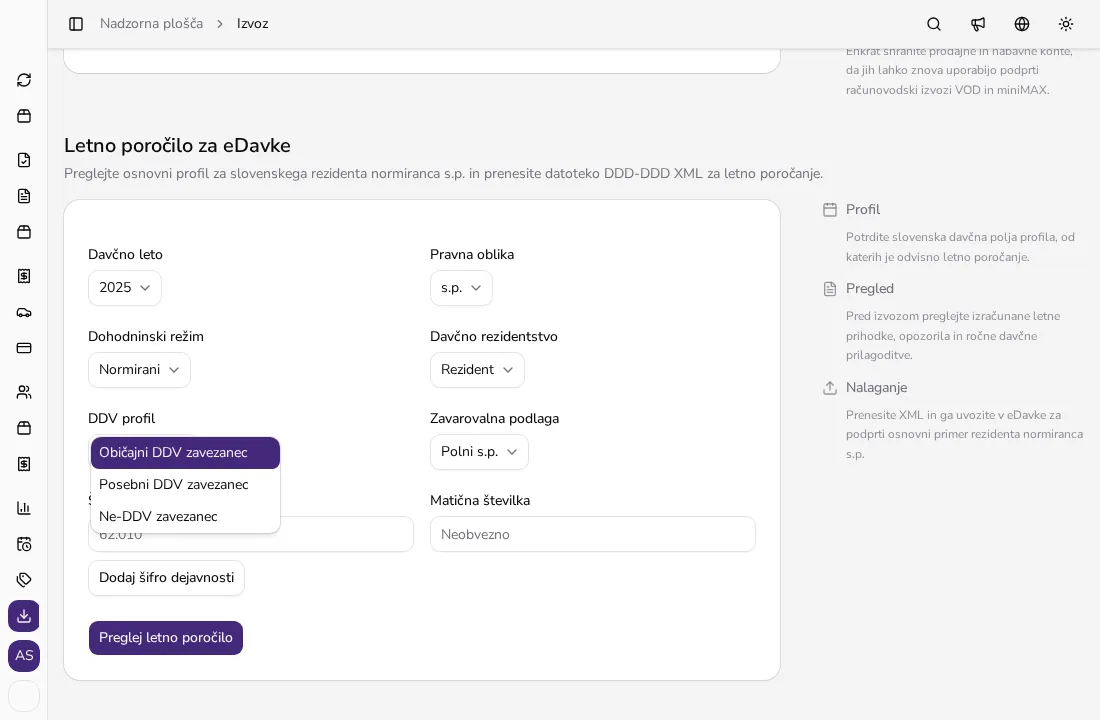Click the Zavarovalna podlaga label
1100x720 pixels.
click(495, 418)
